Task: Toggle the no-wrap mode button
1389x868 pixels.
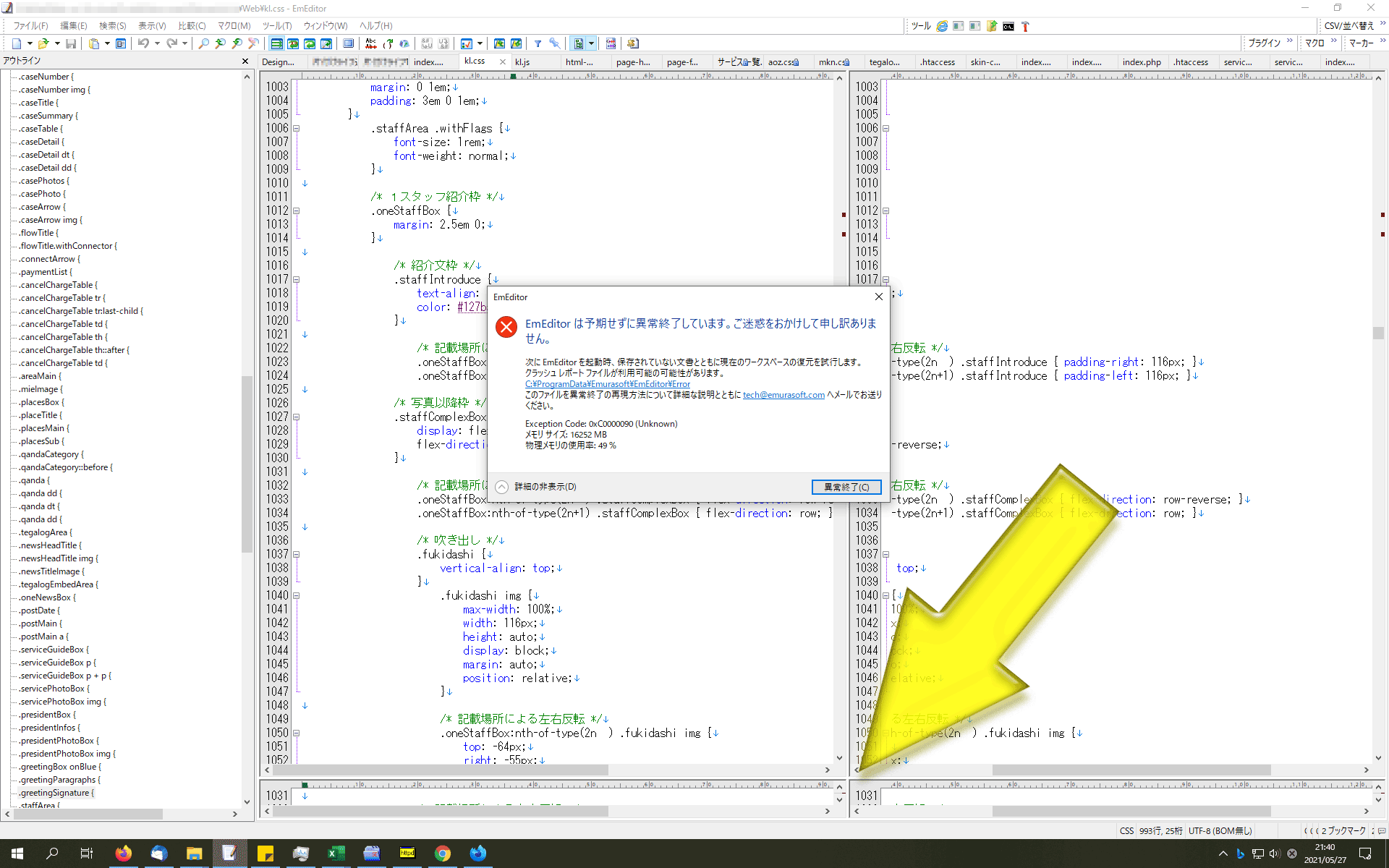Action: pos(276,43)
